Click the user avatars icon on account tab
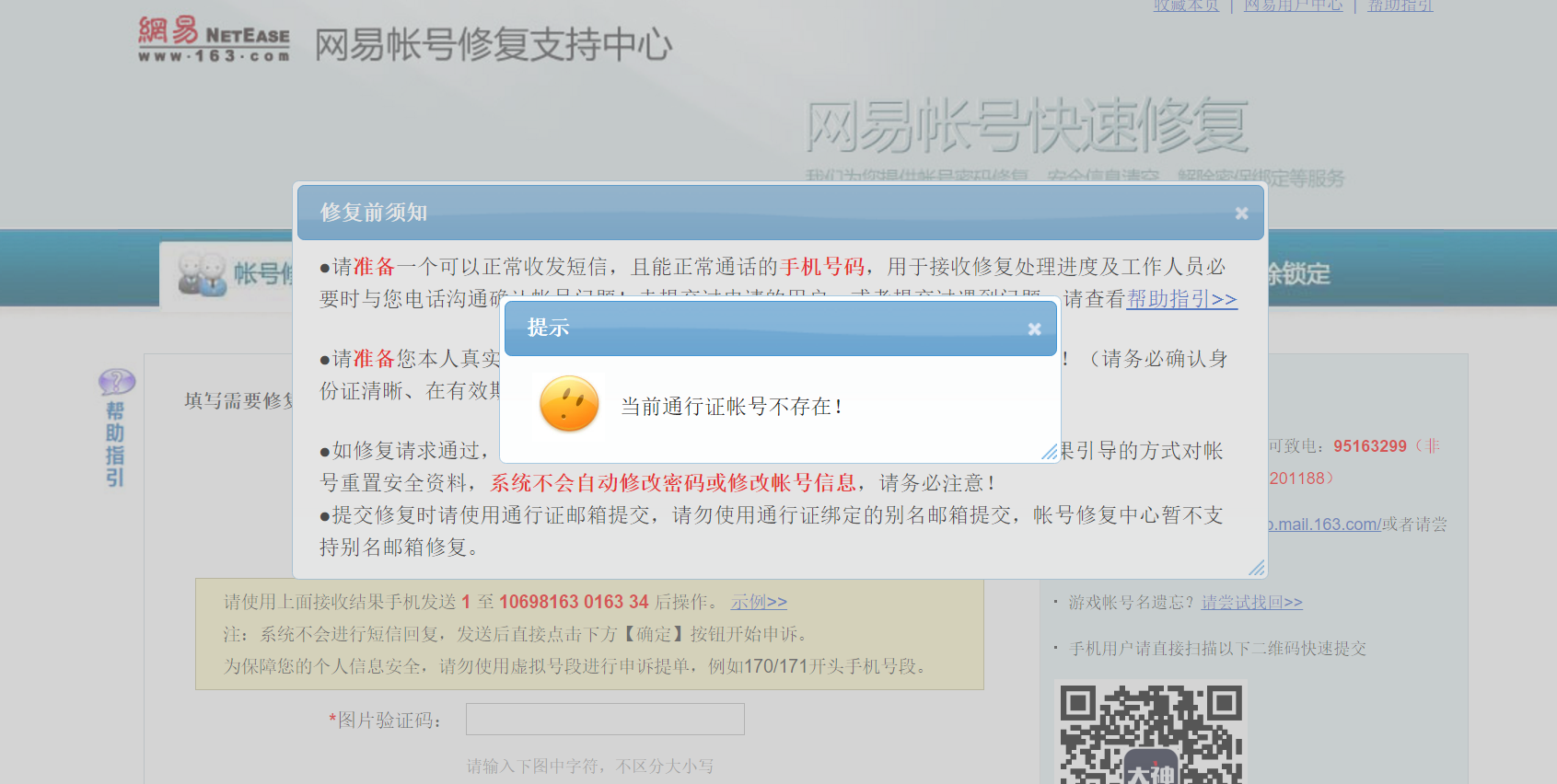The image size is (1557, 784). point(202,273)
